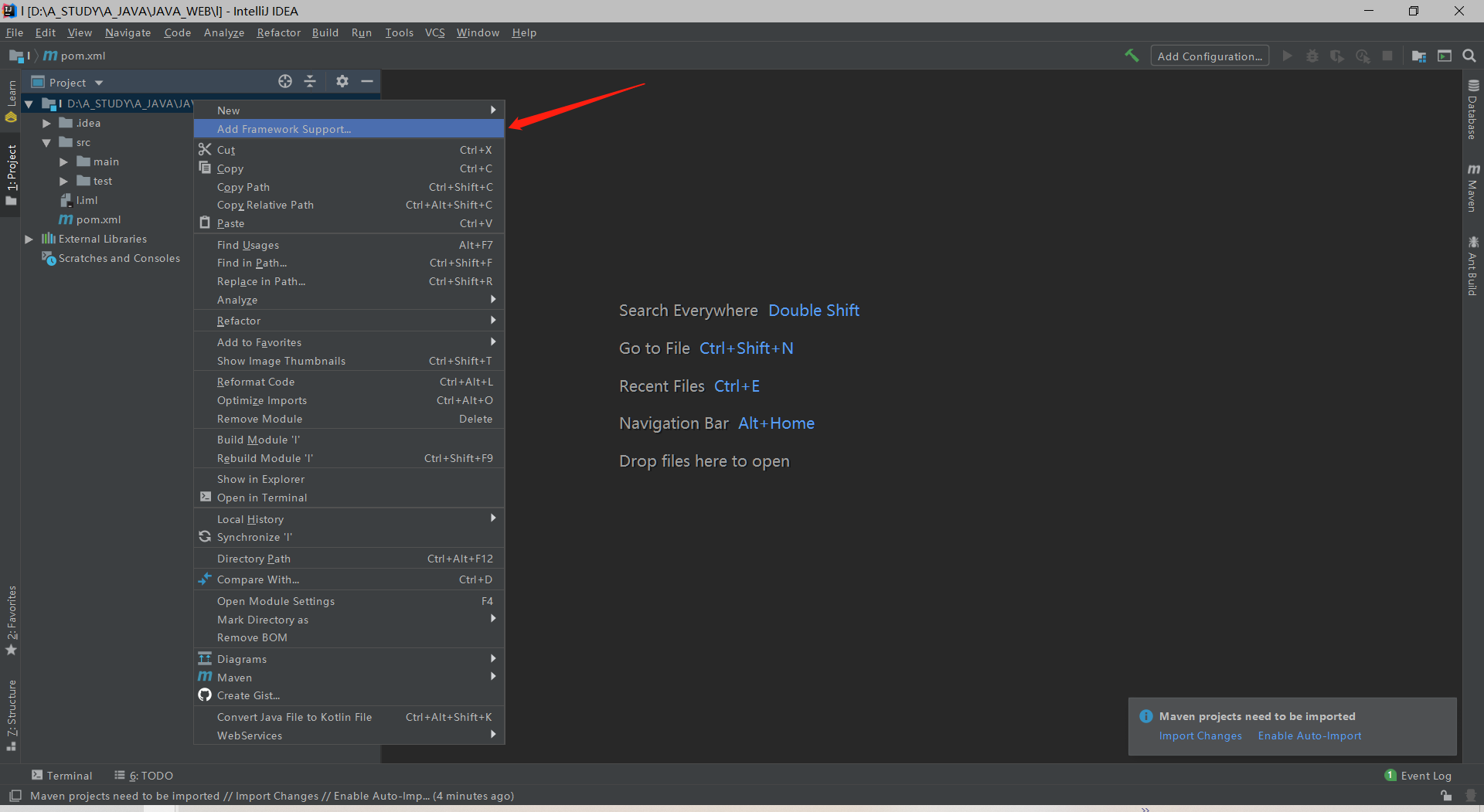Open the Z: Structure side tab

pyautogui.click(x=11, y=715)
